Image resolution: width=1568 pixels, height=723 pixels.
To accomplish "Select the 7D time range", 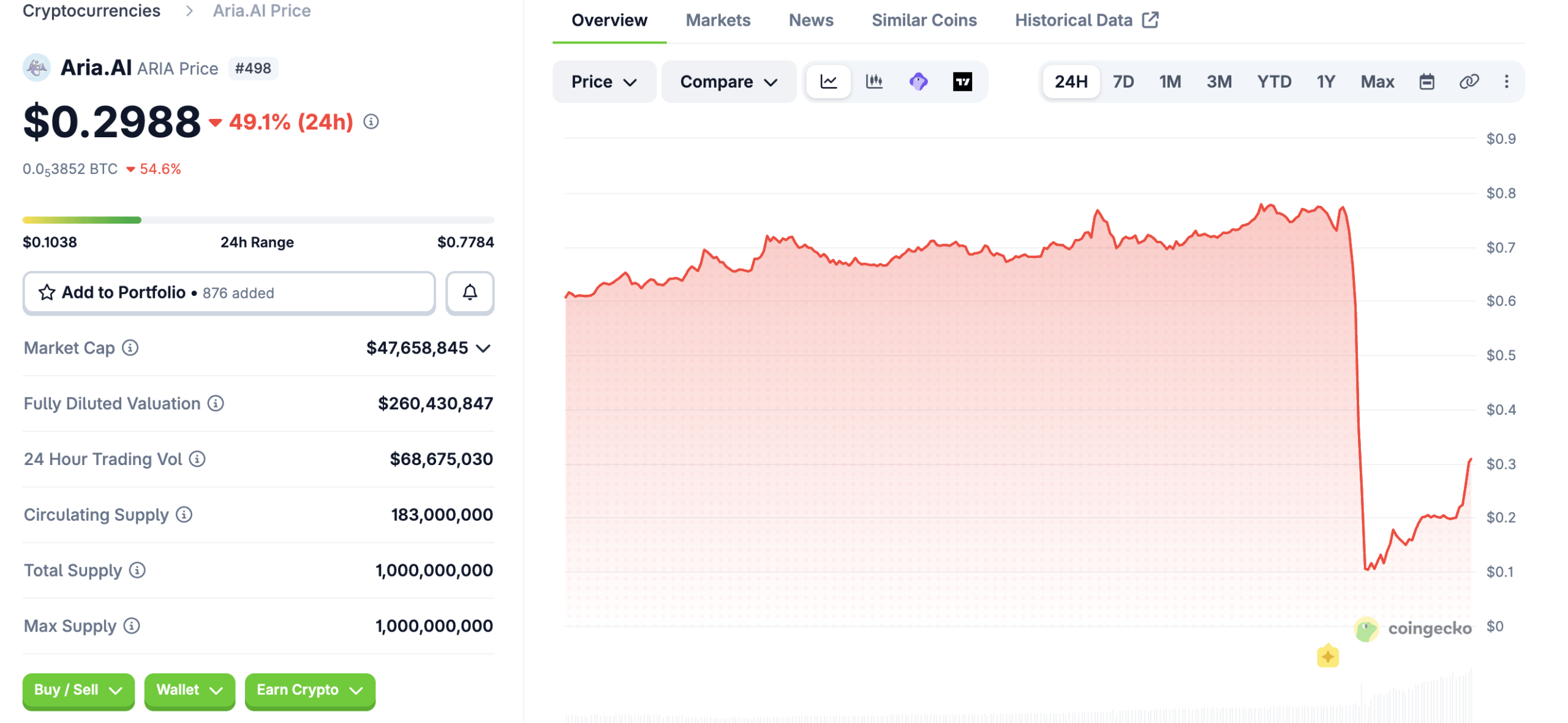I will 1123,81.
